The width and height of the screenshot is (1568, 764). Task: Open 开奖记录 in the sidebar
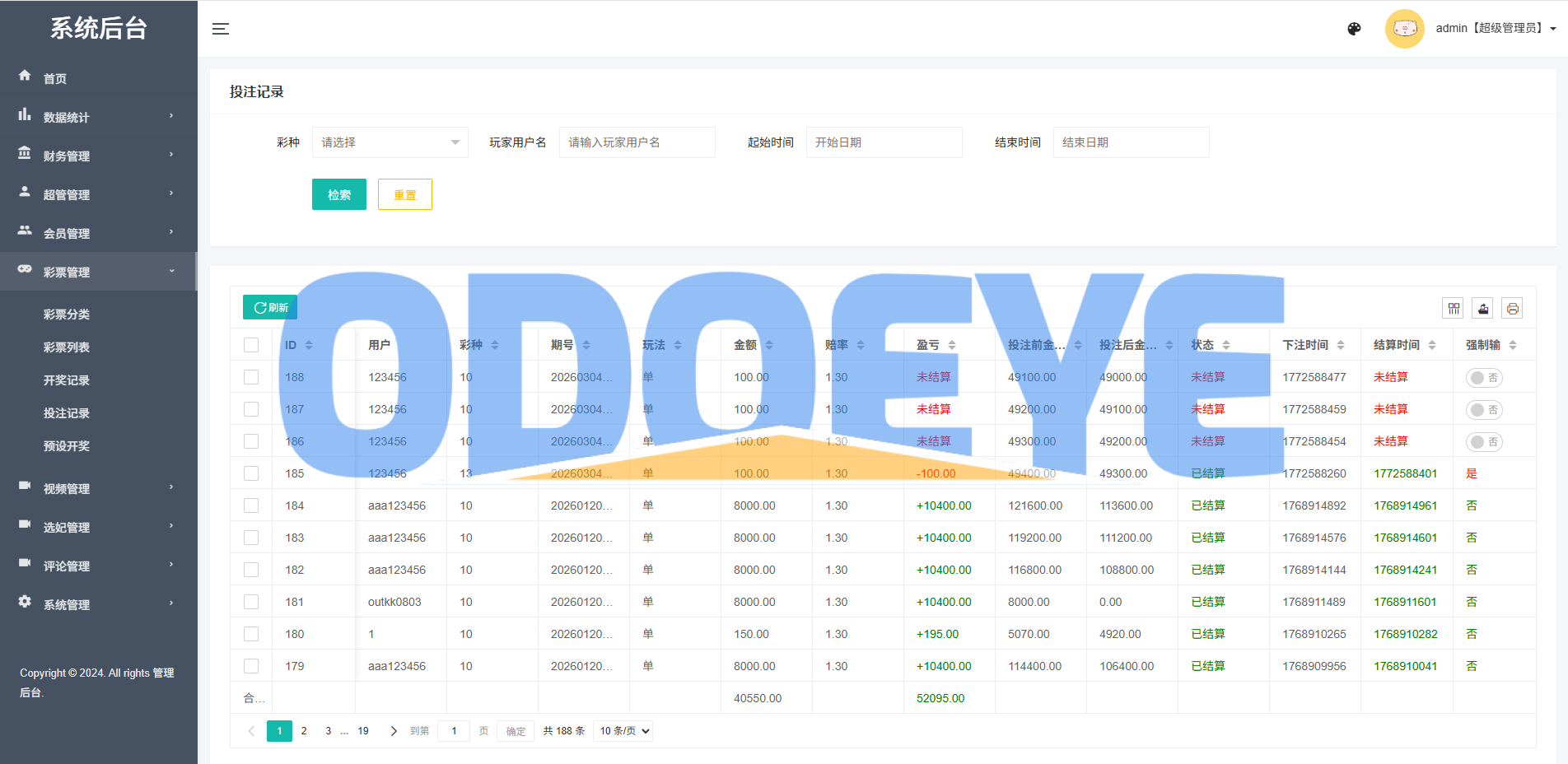[67, 380]
